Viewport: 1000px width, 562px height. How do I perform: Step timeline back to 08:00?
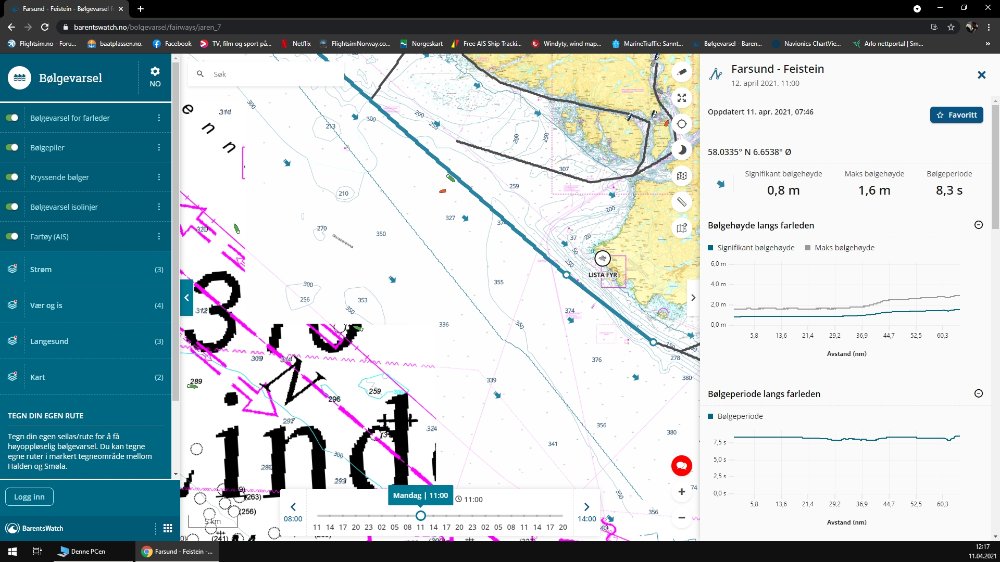tap(293, 512)
